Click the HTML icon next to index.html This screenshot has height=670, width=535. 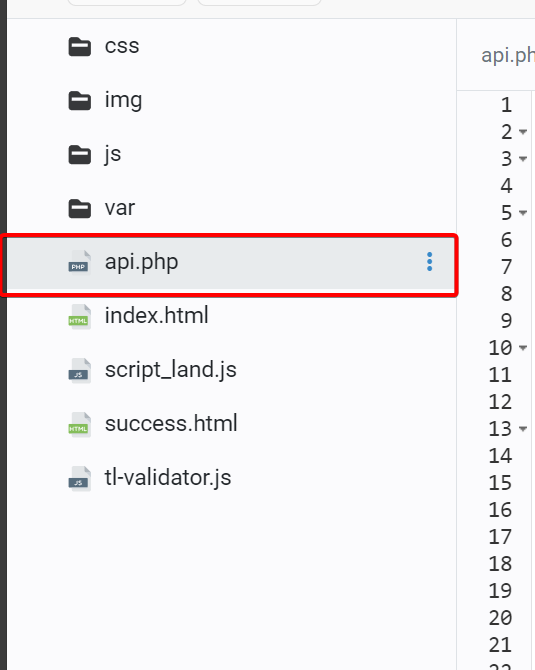pyautogui.click(x=79, y=316)
